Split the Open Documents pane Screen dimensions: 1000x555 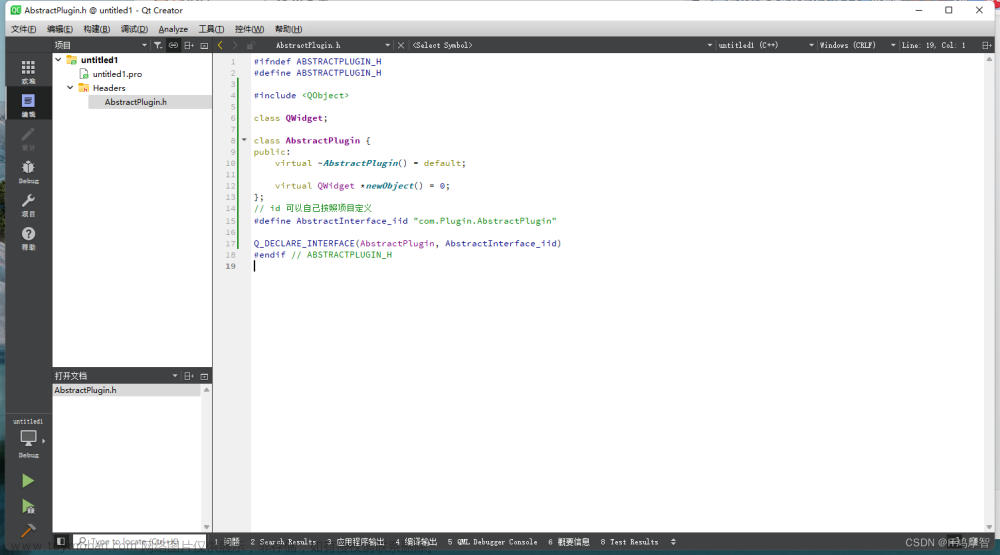189,376
